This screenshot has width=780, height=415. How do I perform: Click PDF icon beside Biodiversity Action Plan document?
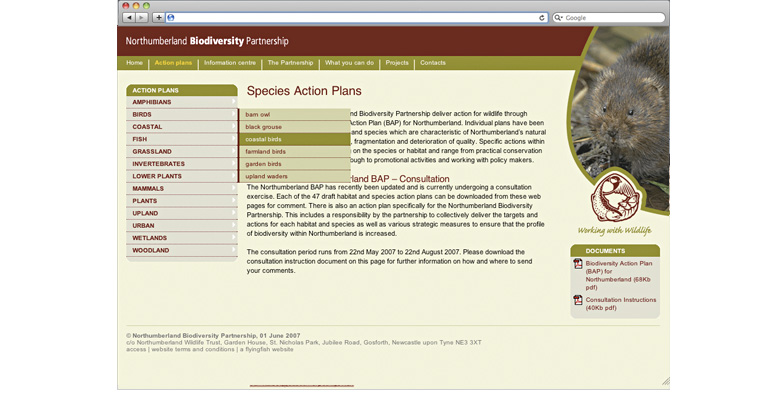coord(578,264)
